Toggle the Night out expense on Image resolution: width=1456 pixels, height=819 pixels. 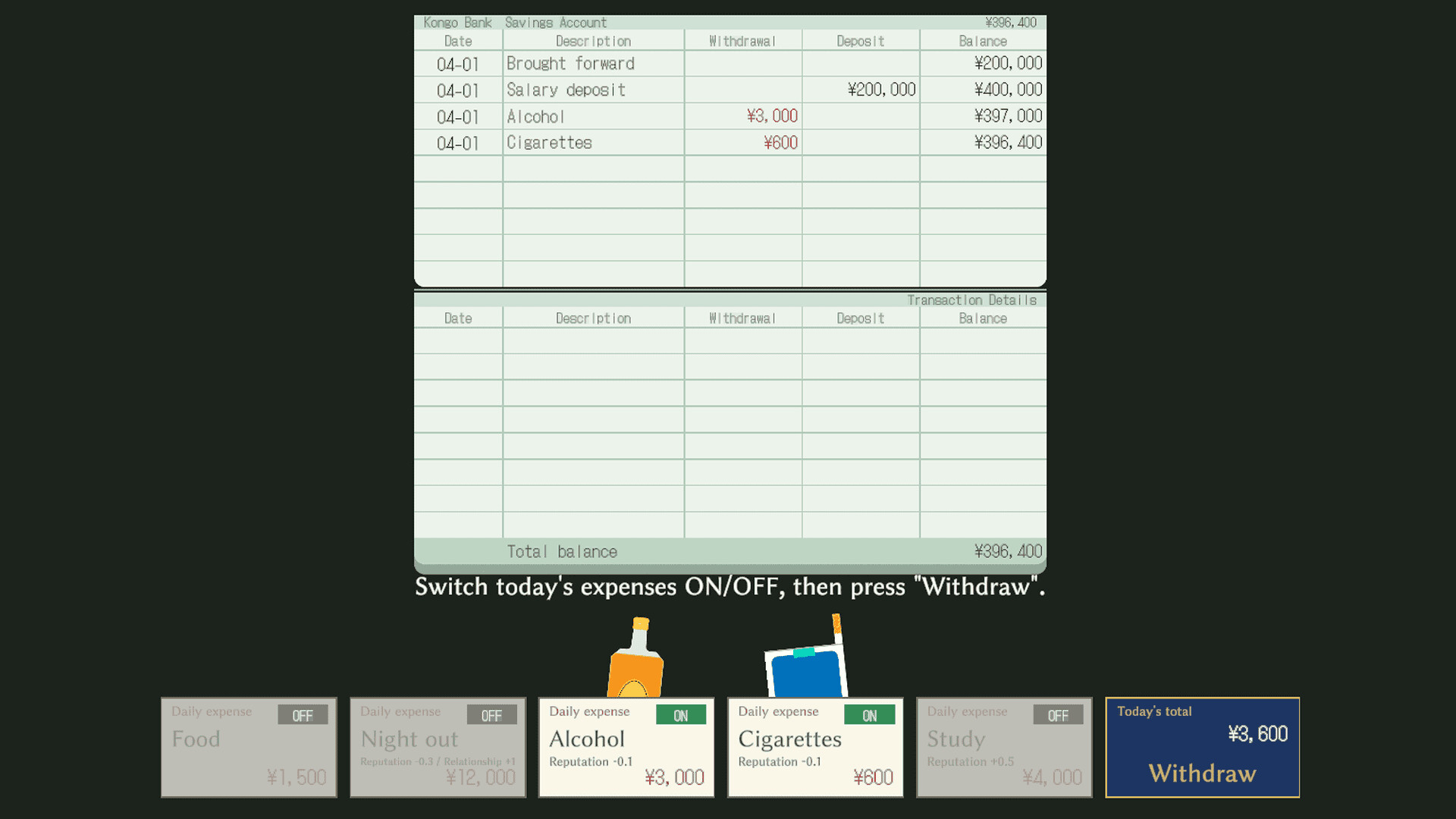pos(491,715)
